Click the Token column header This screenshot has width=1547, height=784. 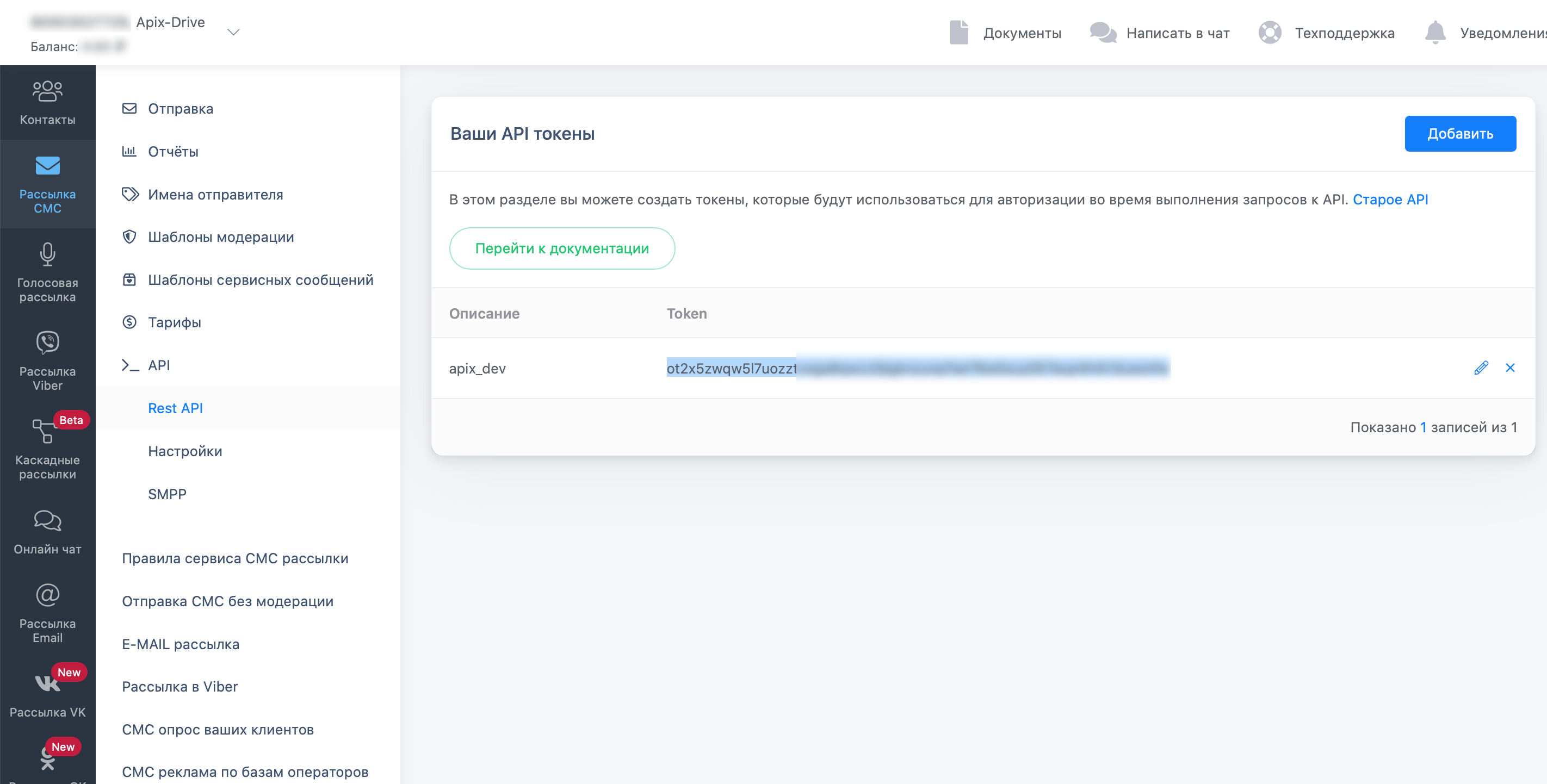(x=686, y=313)
